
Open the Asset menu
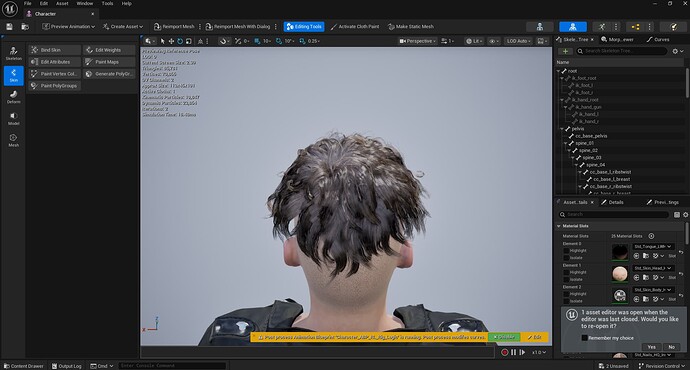point(62,4)
